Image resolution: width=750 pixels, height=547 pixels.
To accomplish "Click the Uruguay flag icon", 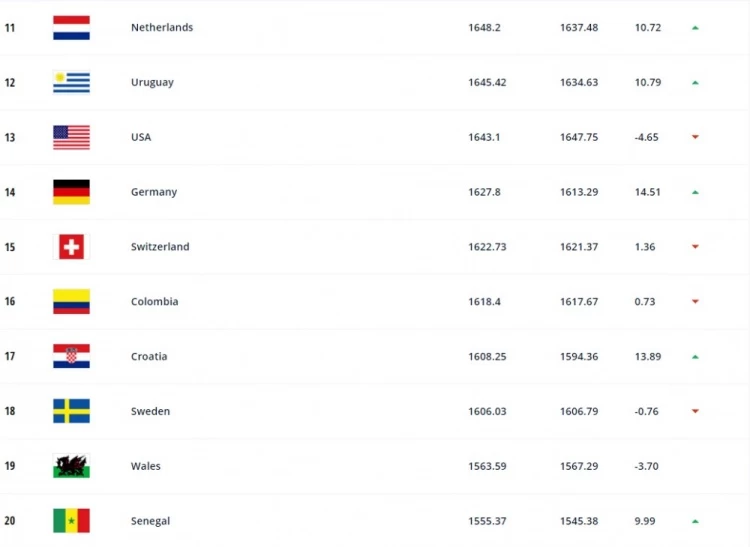I will pos(71,82).
